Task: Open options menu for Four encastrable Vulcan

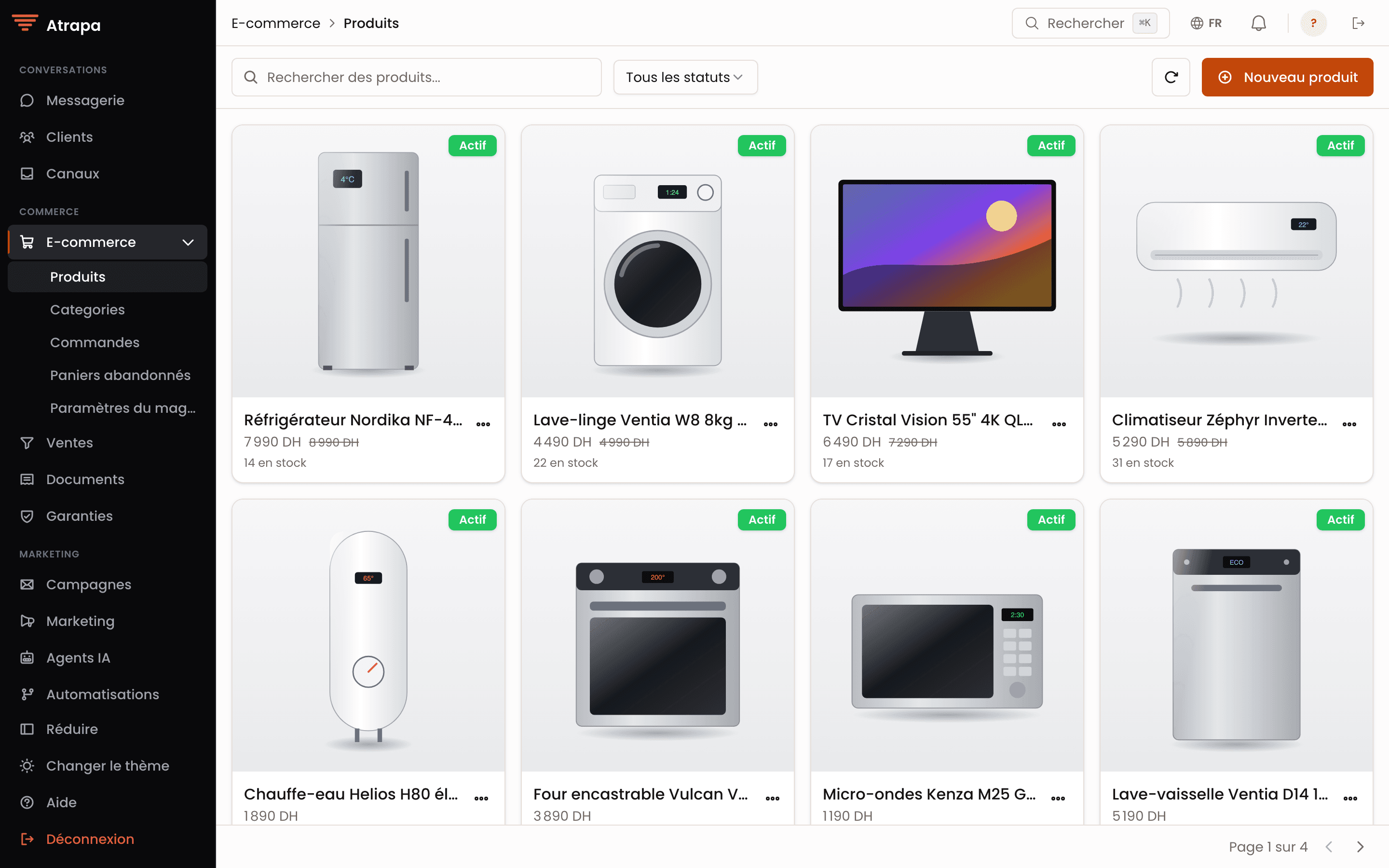Action: coord(773,799)
